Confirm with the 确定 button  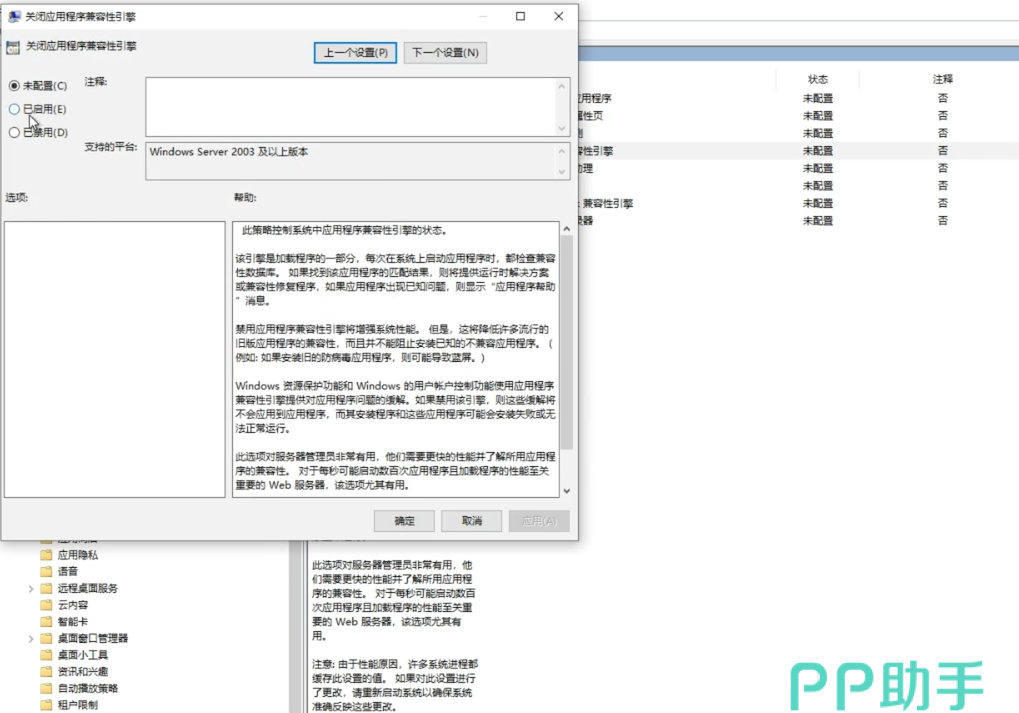404,521
